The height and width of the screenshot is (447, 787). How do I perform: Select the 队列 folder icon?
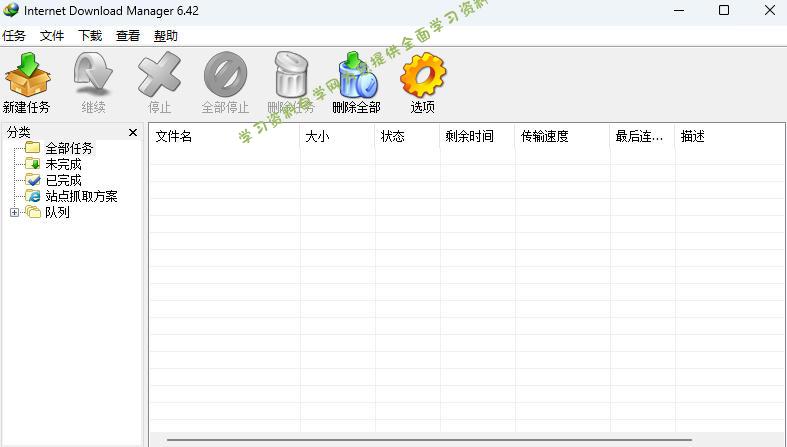tap(33, 212)
